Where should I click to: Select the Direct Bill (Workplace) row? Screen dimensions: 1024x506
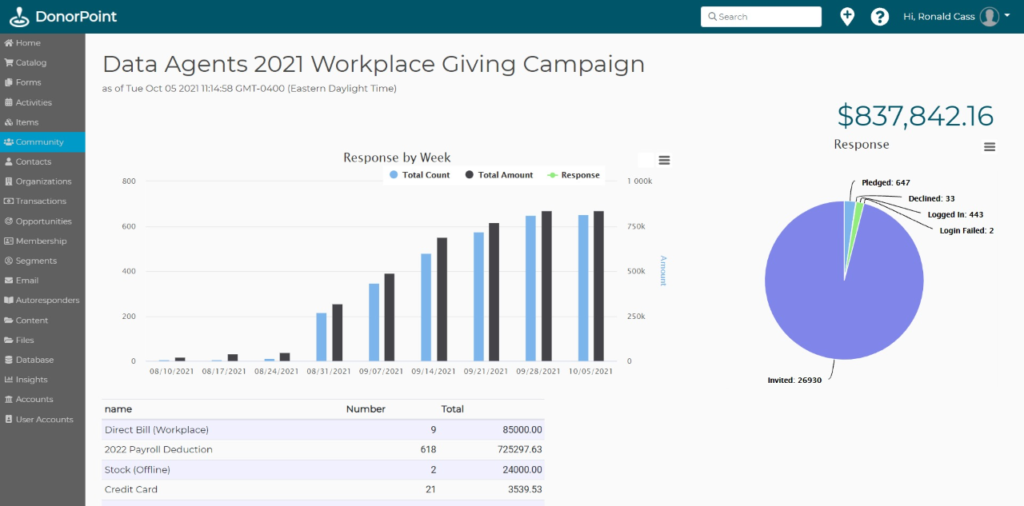tap(323, 430)
